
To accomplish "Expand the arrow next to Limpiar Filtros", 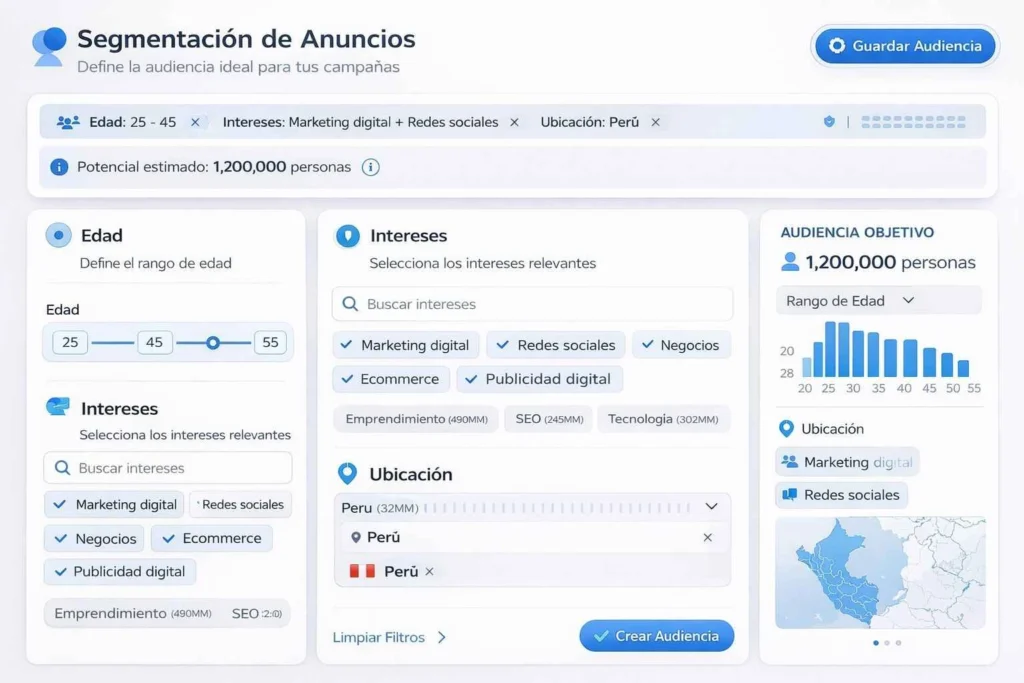I will (x=441, y=636).
